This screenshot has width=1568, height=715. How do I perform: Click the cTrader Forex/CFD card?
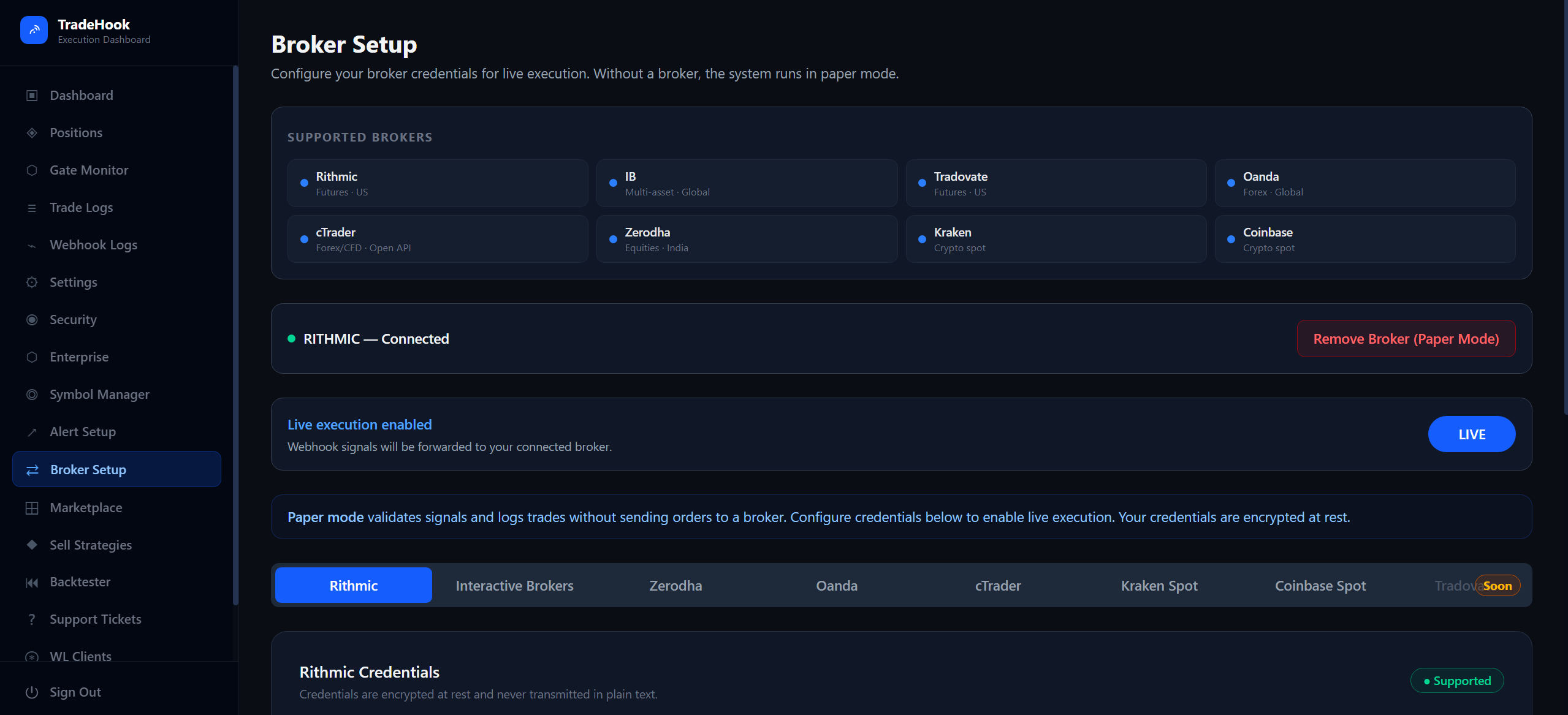click(438, 239)
